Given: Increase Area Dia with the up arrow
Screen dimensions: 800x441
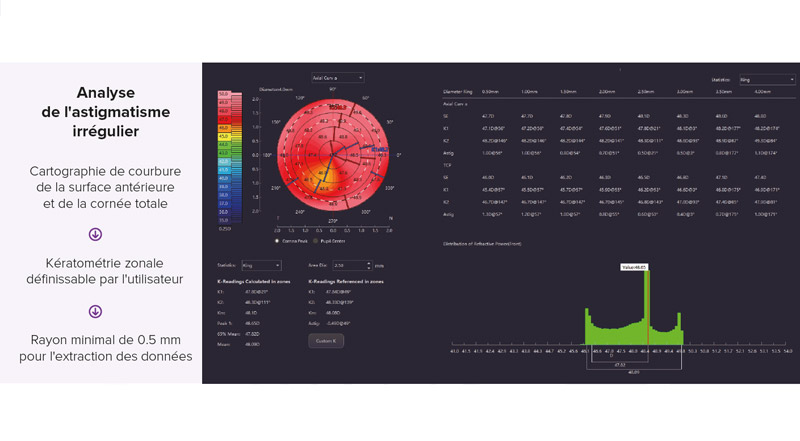Looking at the screenshot, I should (x=369, y=263).
